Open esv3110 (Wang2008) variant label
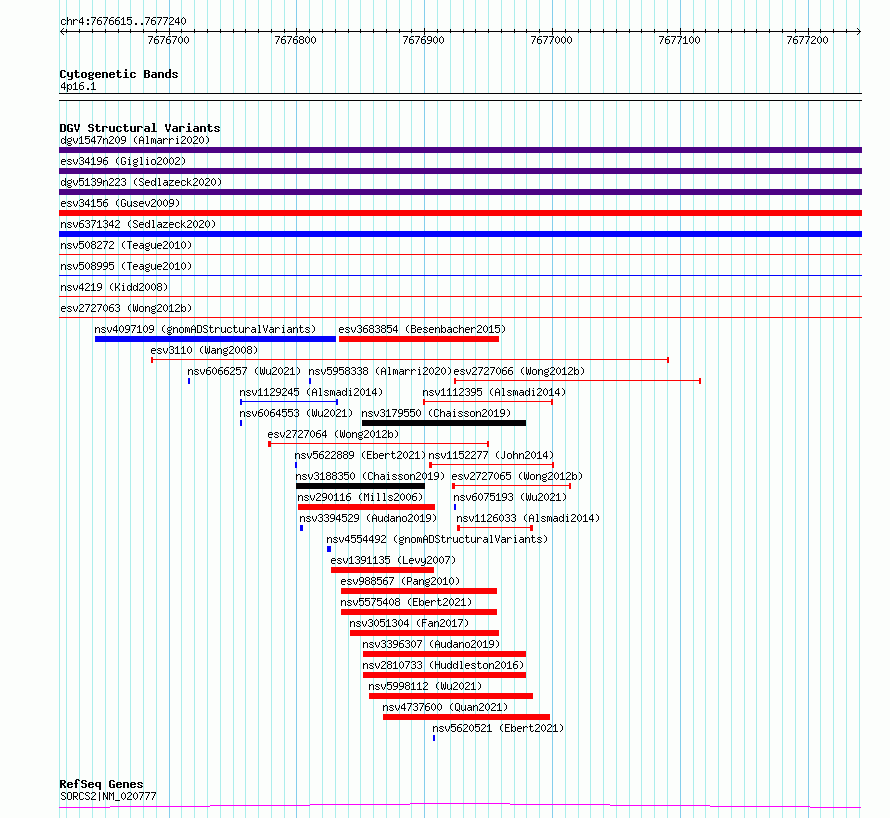 (204, 350)
